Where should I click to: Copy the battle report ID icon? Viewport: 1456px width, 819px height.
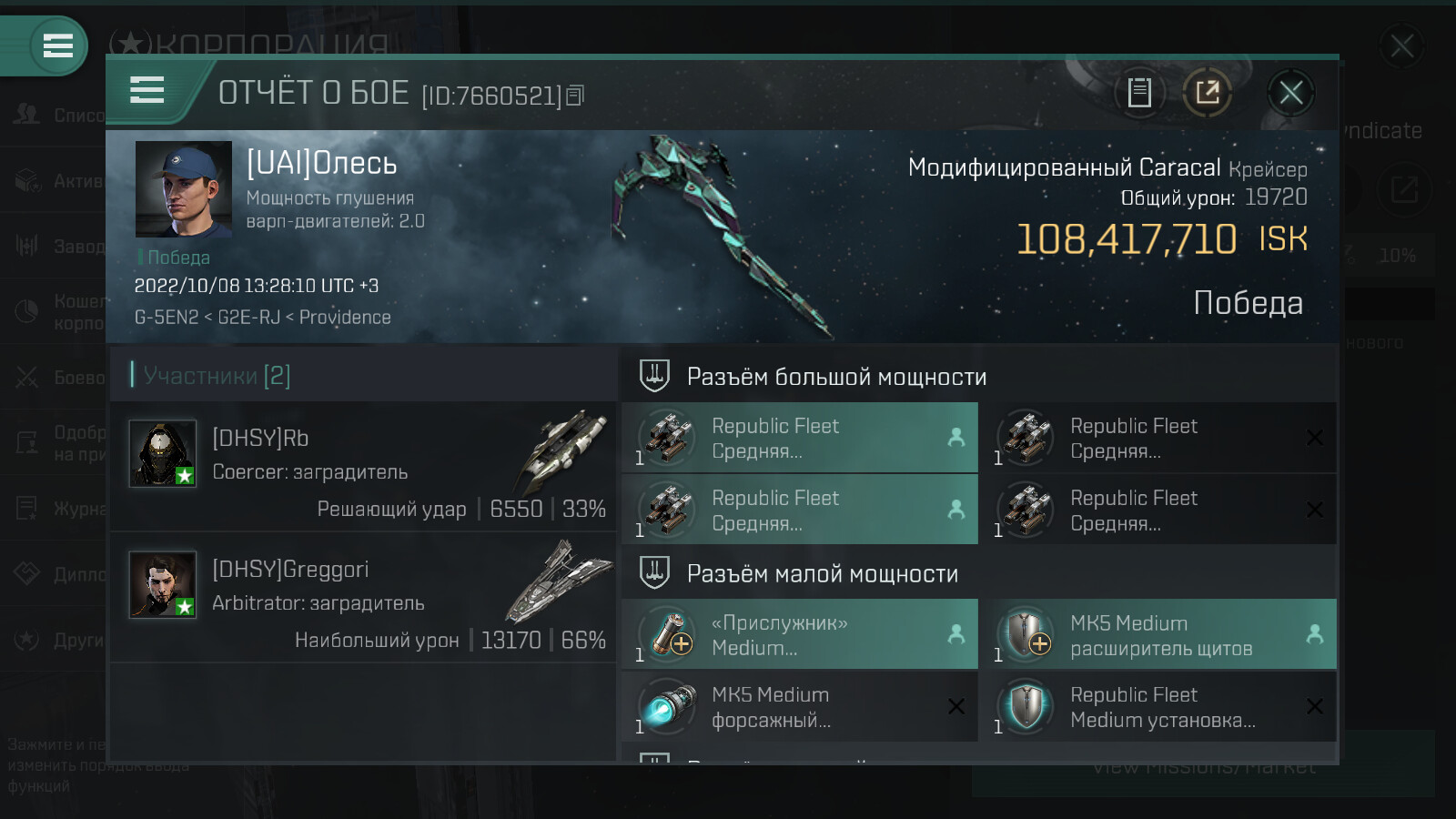pyautogui.click(x=575, y=95)
